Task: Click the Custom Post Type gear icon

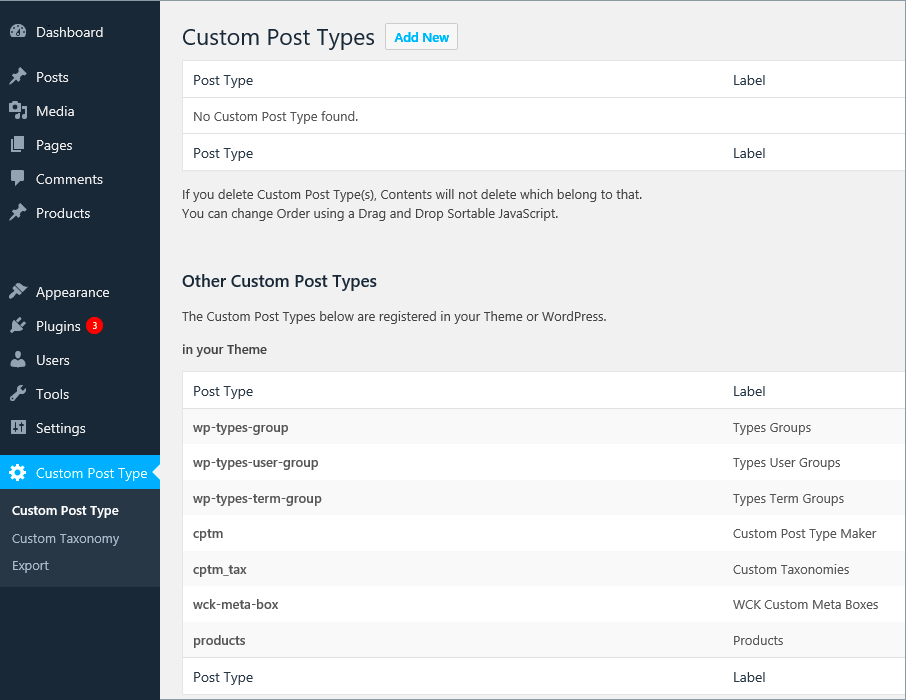Action: click(17, 472)
